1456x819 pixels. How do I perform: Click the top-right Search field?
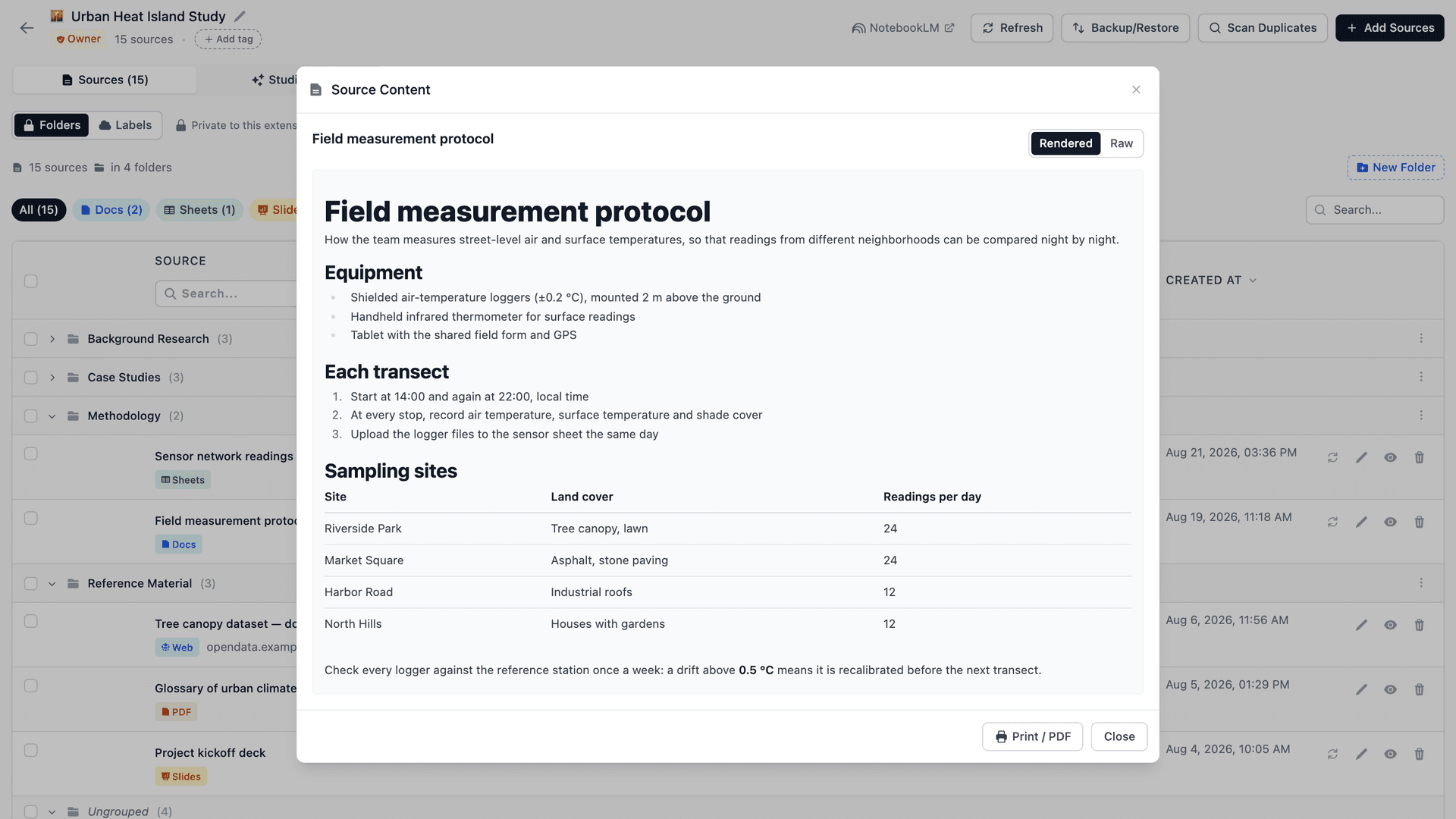(1374, 210)
